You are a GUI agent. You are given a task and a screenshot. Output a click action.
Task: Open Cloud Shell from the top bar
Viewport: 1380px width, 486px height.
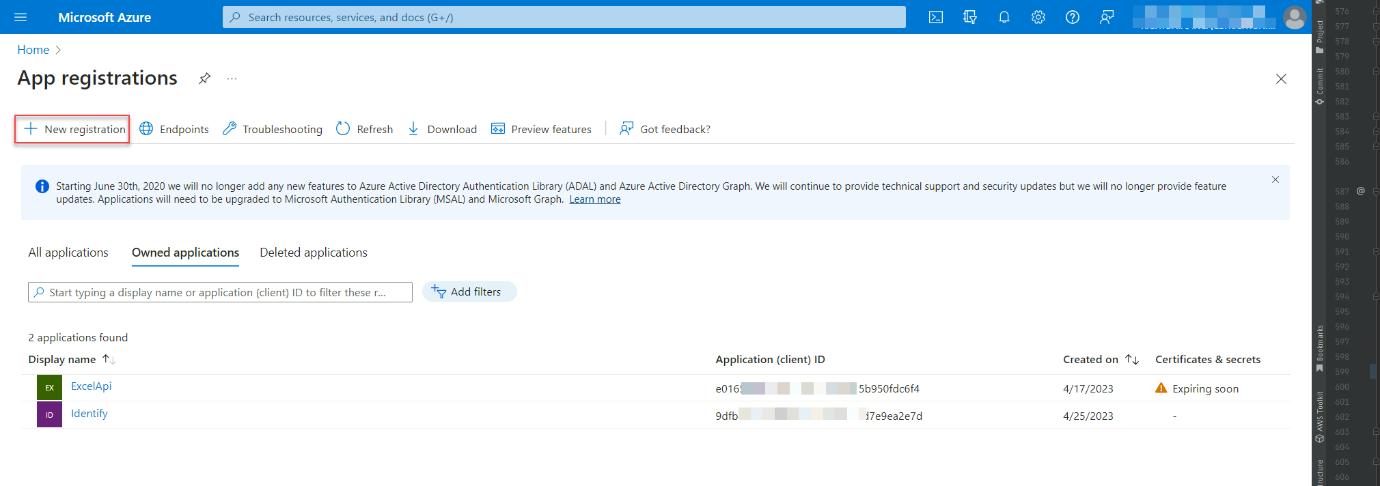(936, 17)
